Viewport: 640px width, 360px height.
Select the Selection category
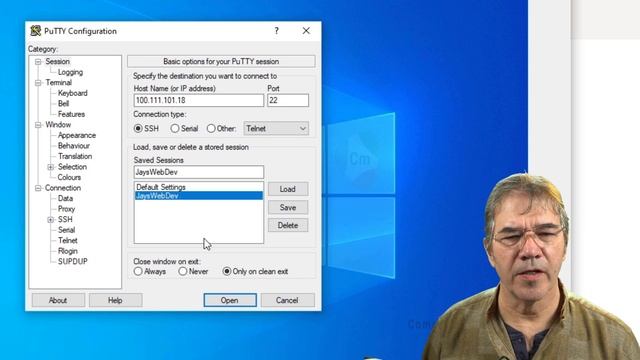click(72, 167)
